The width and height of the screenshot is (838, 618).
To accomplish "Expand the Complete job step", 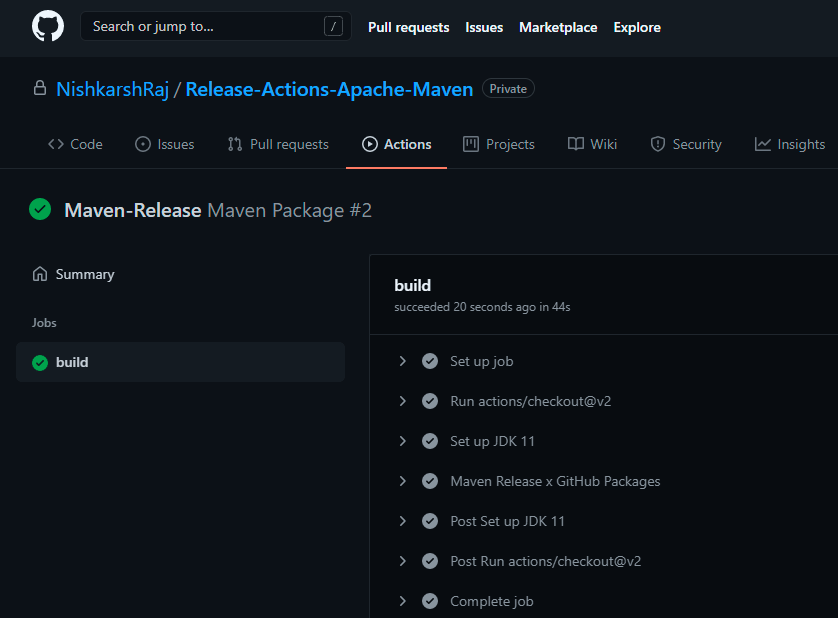I will point(402,601).
